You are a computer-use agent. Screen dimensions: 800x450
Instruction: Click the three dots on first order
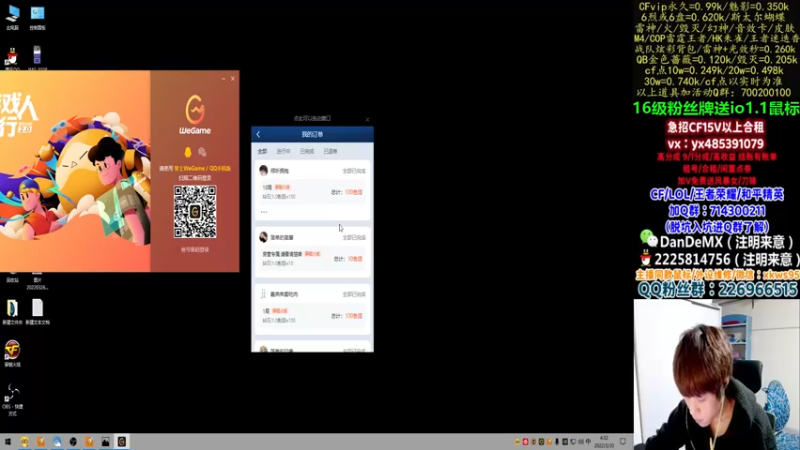coord(264,212)
